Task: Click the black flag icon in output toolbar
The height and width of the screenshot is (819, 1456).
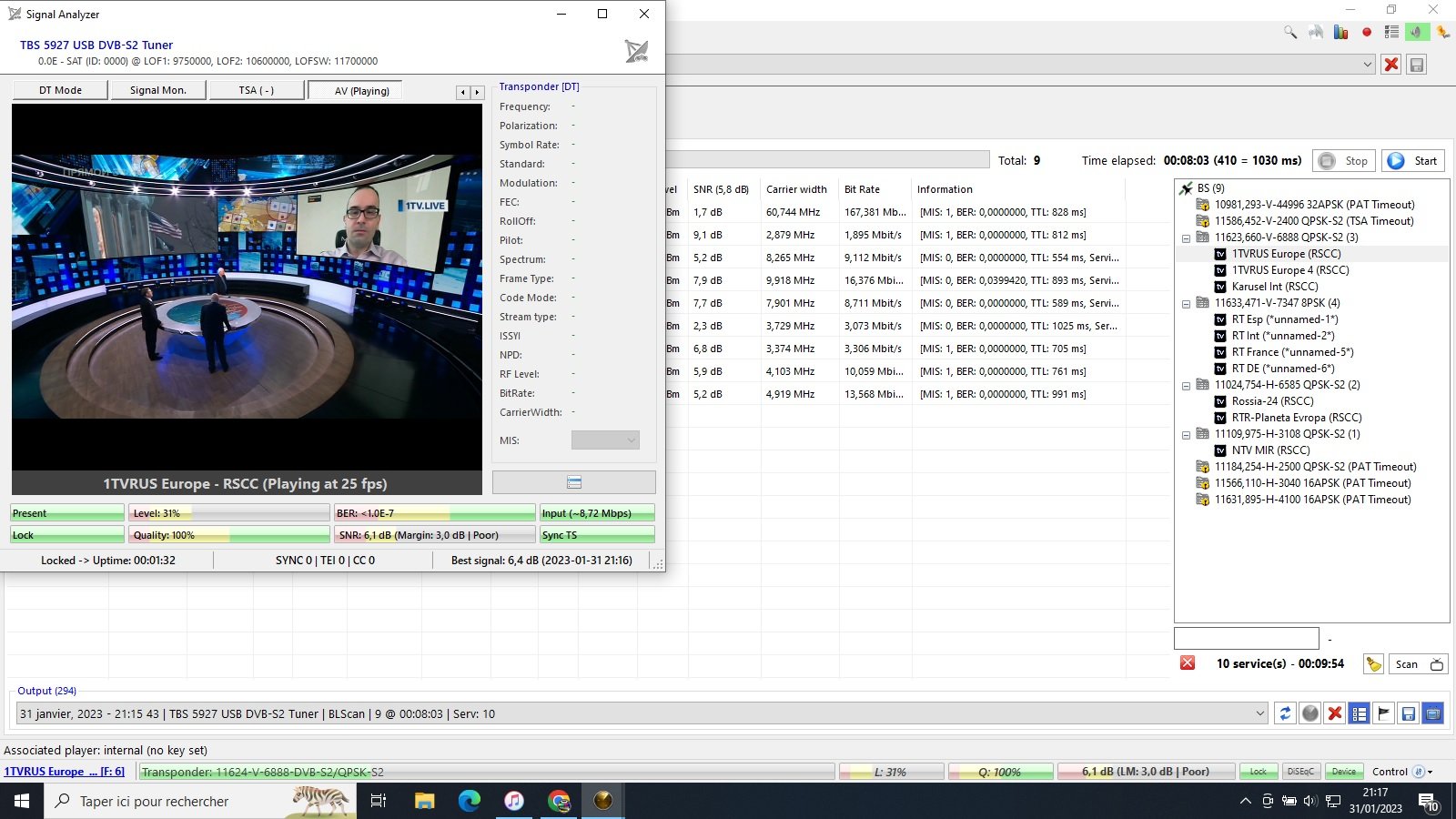Action: pyautogui.click(x=1383, y=714)
